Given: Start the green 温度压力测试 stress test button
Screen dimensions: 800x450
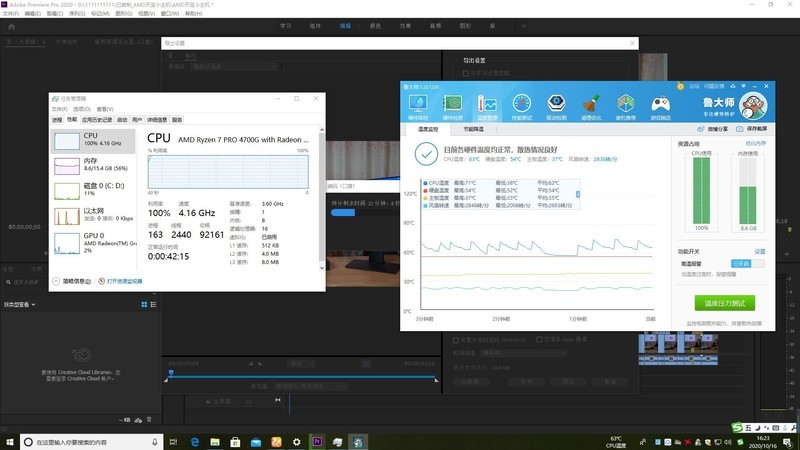Looking at the screenshot, I should tap(724, 302).
